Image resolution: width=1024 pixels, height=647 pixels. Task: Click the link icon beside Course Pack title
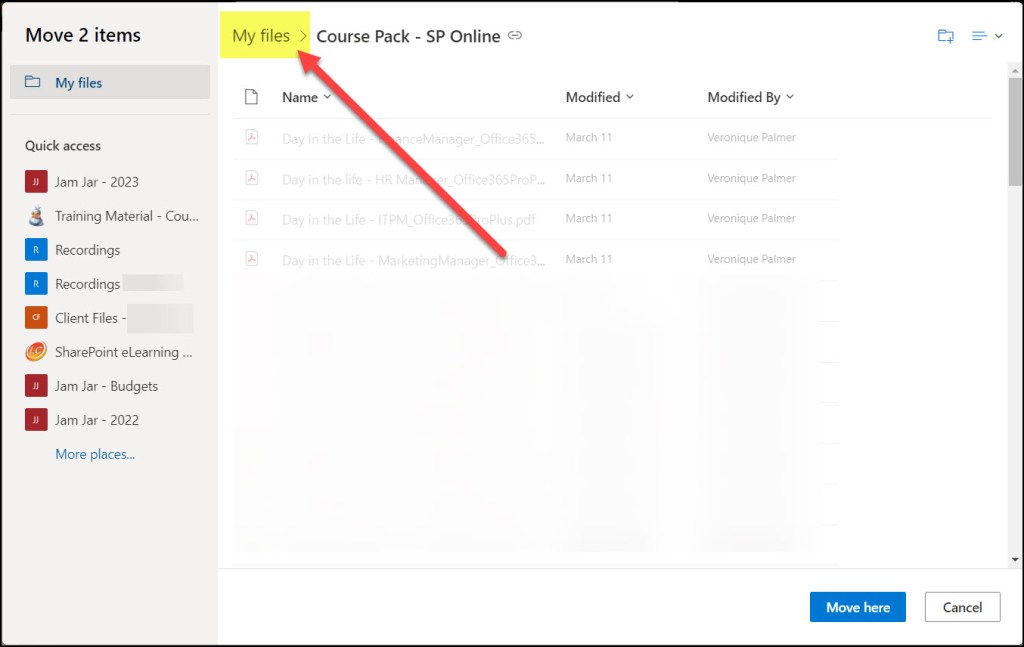(x=515, y=36)
